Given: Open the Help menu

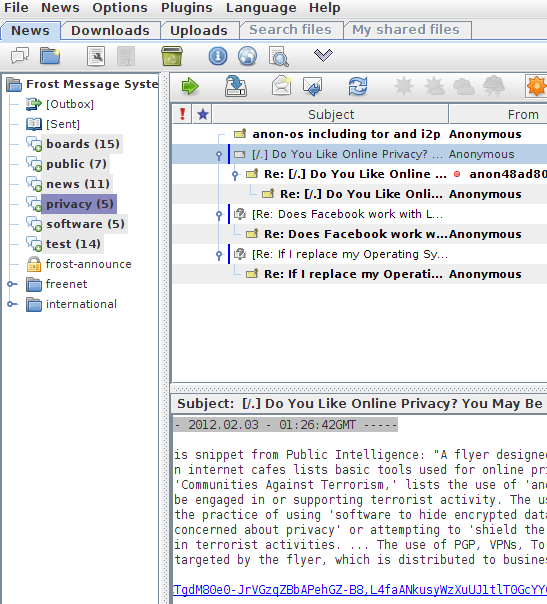Looking at the screenshot, I should pyautogui.click(x=324, y=8).
